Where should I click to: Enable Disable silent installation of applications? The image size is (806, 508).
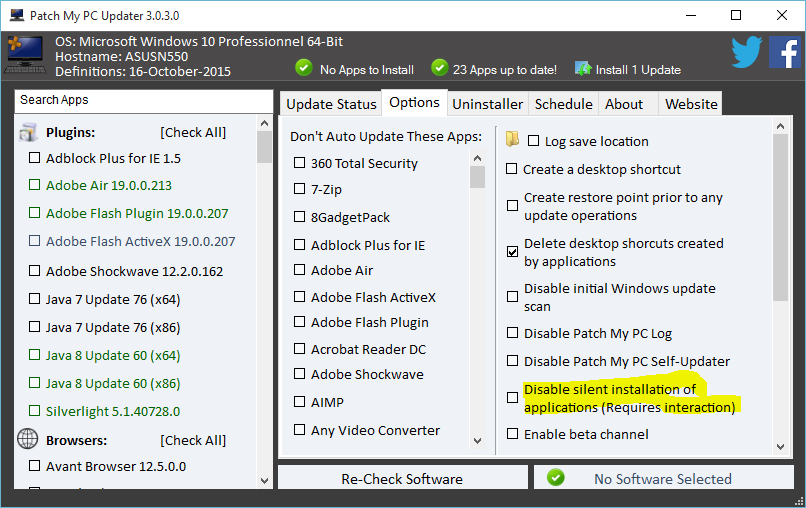click(x=512, y=397)
